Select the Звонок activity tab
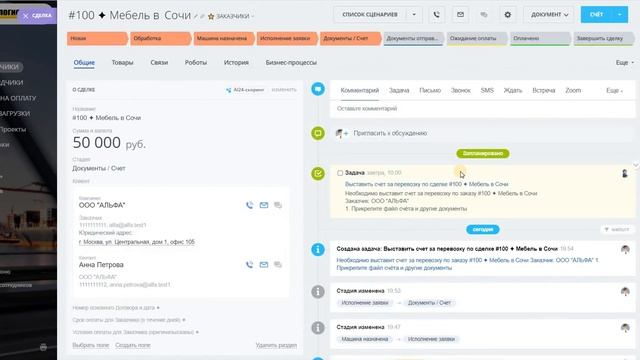Viewport: 640px width, 360px height. point(460,90)
